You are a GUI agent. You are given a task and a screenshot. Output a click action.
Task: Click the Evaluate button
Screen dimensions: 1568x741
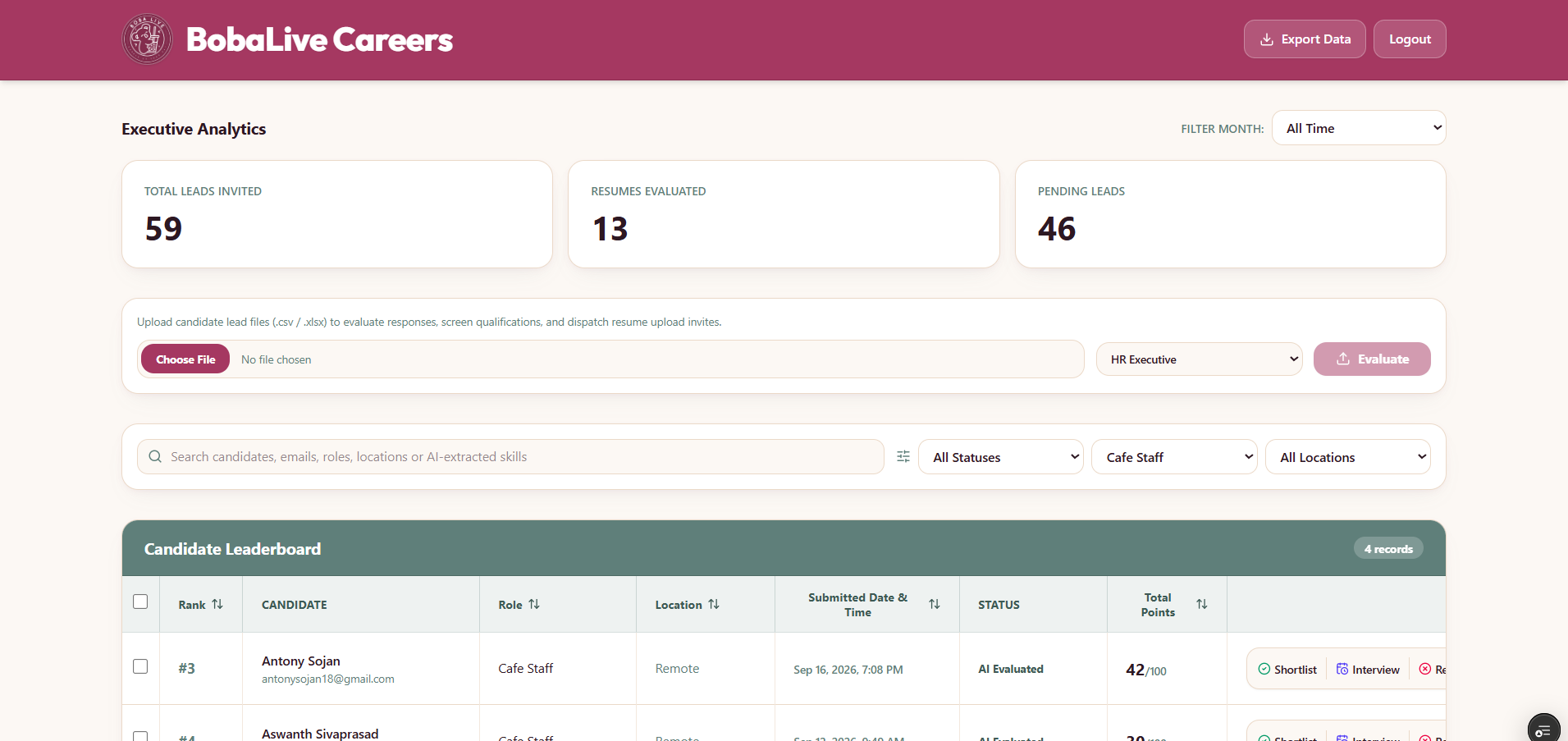click(x=1372, y=359)
